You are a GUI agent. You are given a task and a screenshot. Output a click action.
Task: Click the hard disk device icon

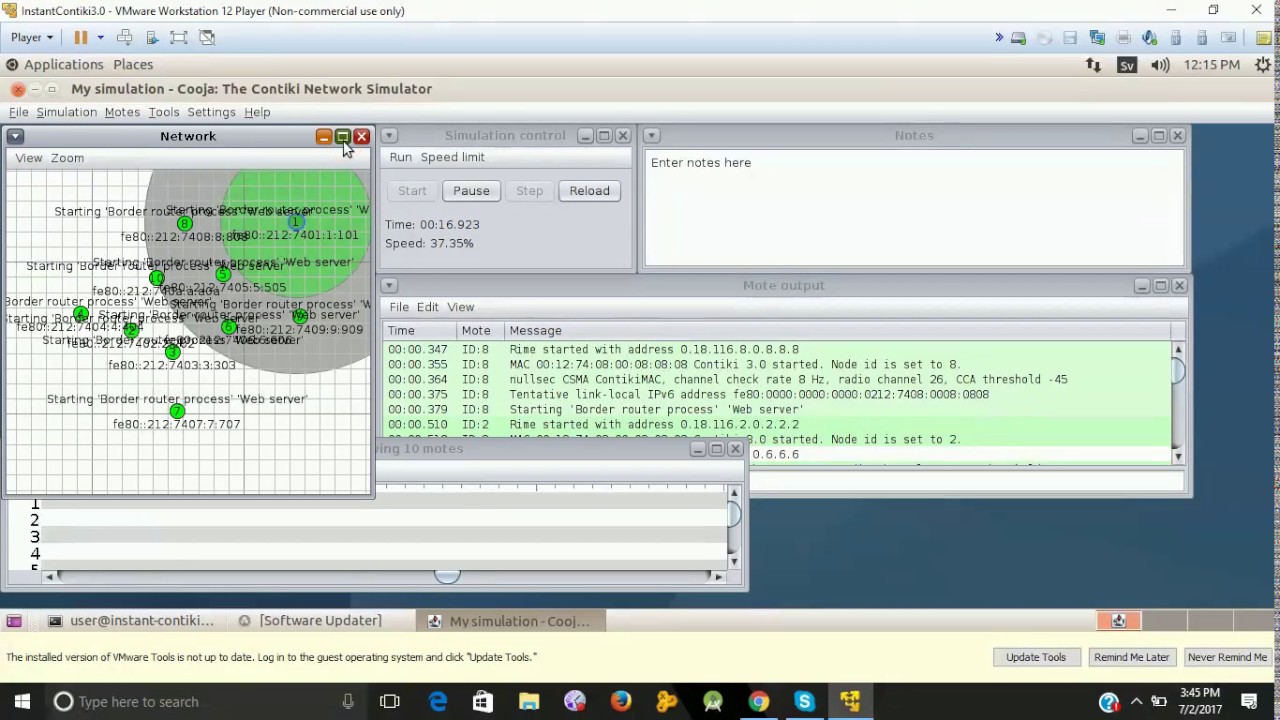[1018, 37]
